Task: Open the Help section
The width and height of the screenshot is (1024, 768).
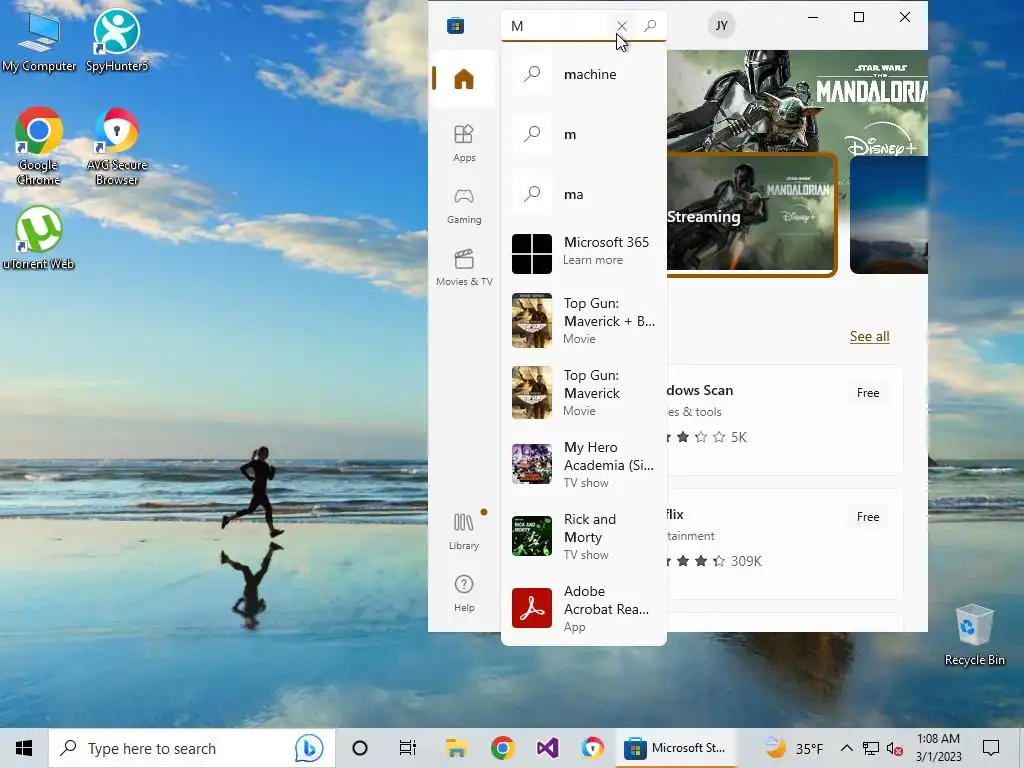Action: (x=464, y=593)
